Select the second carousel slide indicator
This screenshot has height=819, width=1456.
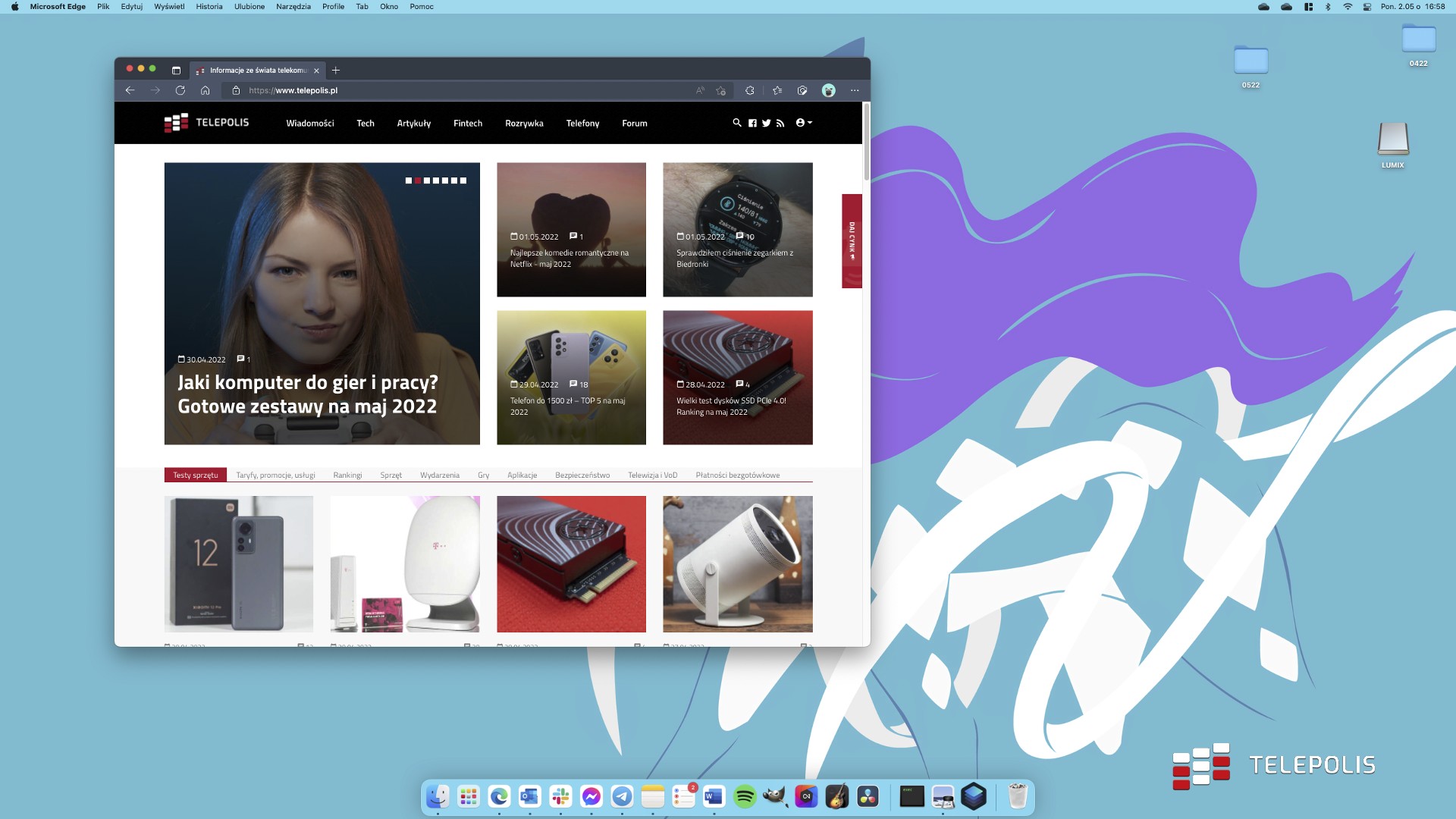(x=418, y=180)
